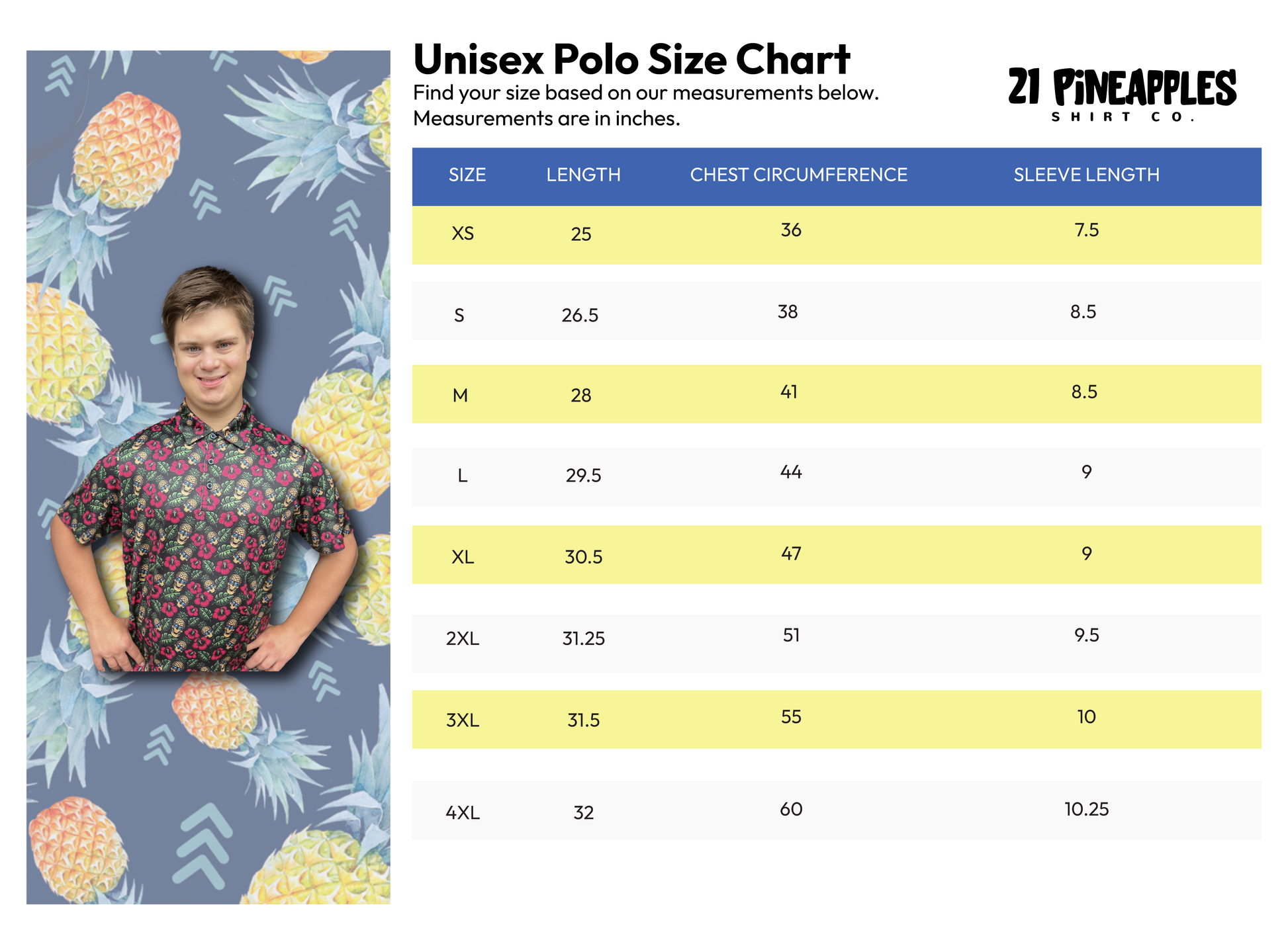Select the SIZE column header
Screen dimensions: 1288x944
tap(467, 175)
